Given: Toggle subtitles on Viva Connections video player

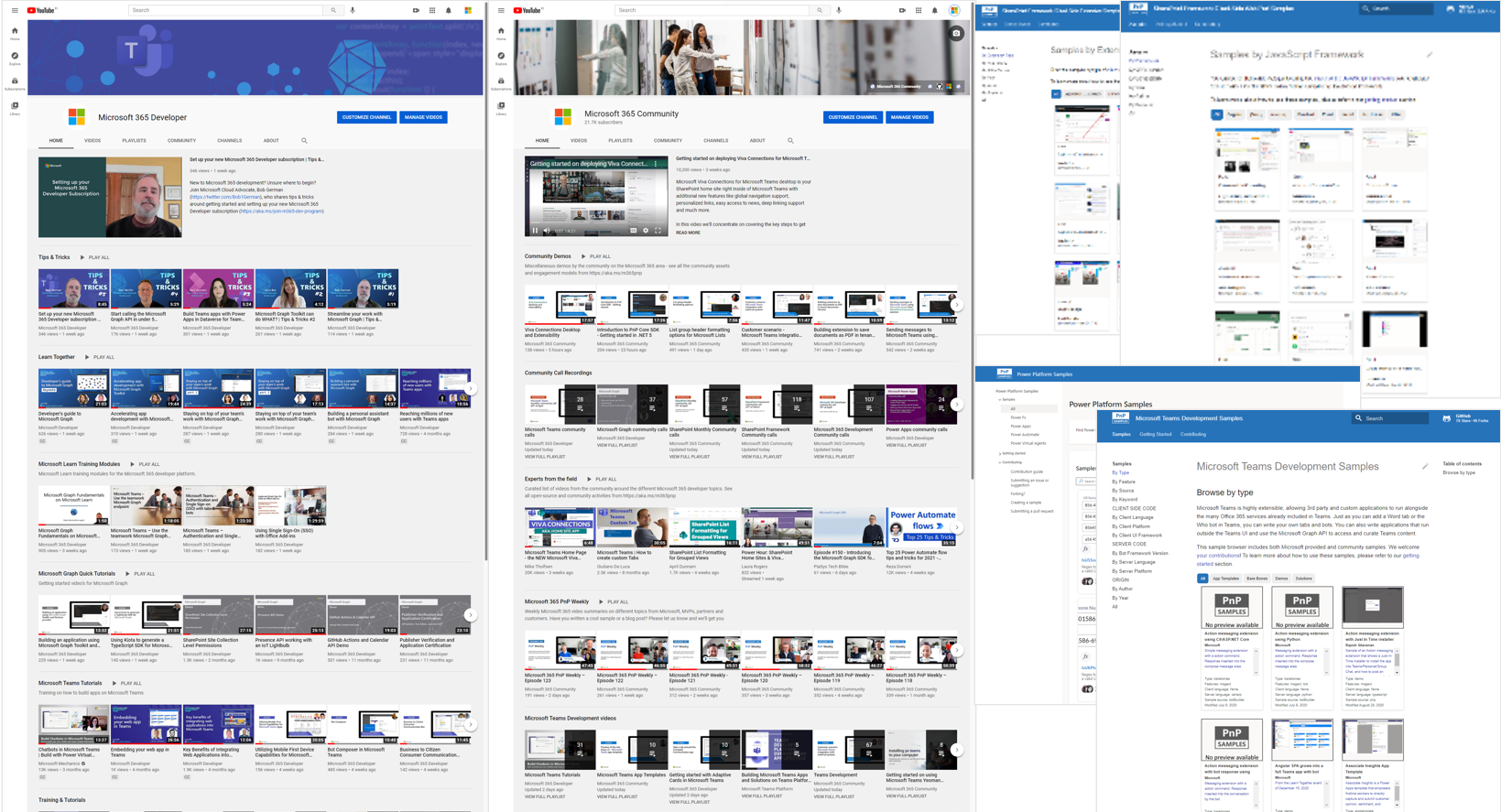Looking at the screenshot, I should click(634, 231).
